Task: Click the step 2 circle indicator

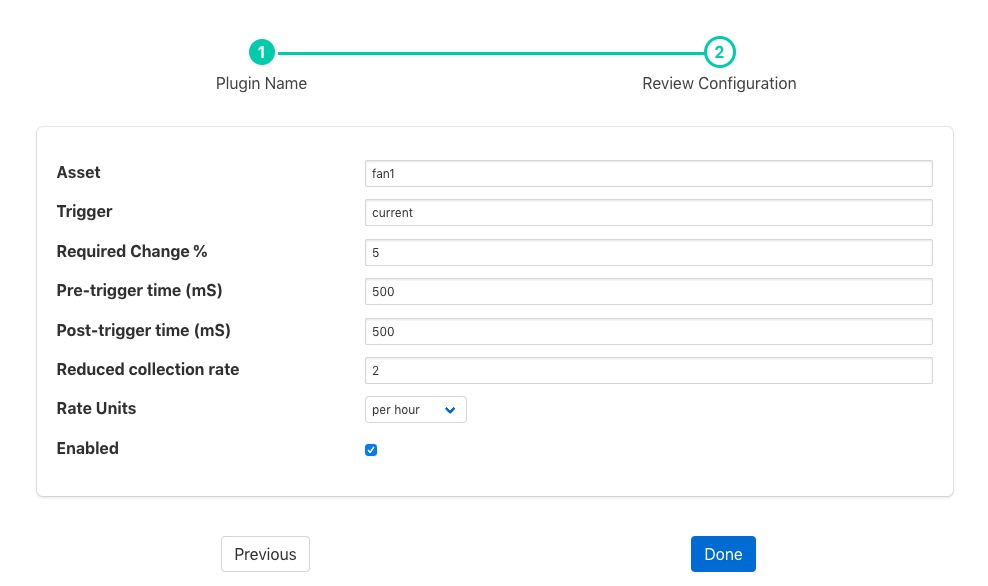Action: (719, 52)
